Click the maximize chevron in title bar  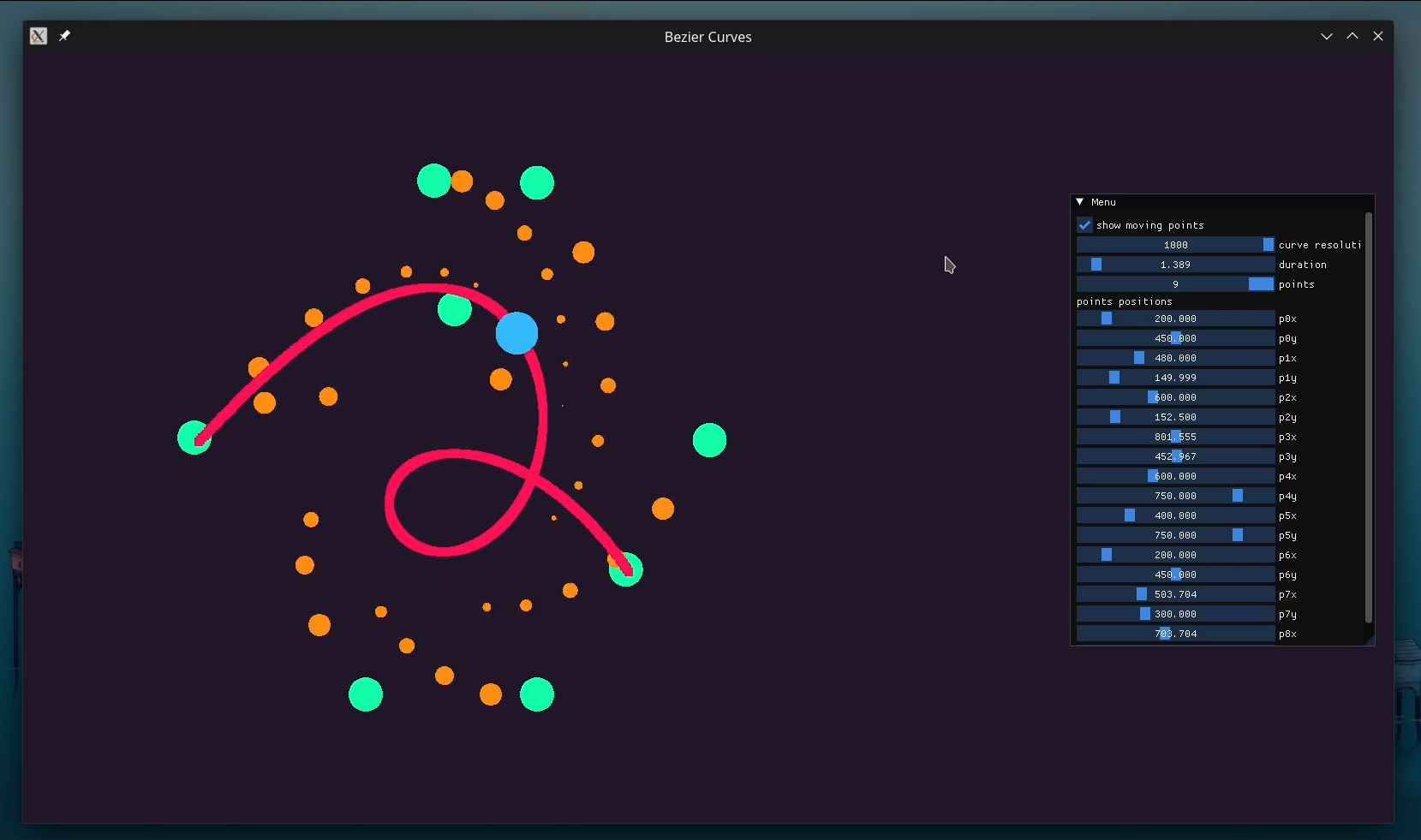pyautogui.click(x=1352, y=36)
